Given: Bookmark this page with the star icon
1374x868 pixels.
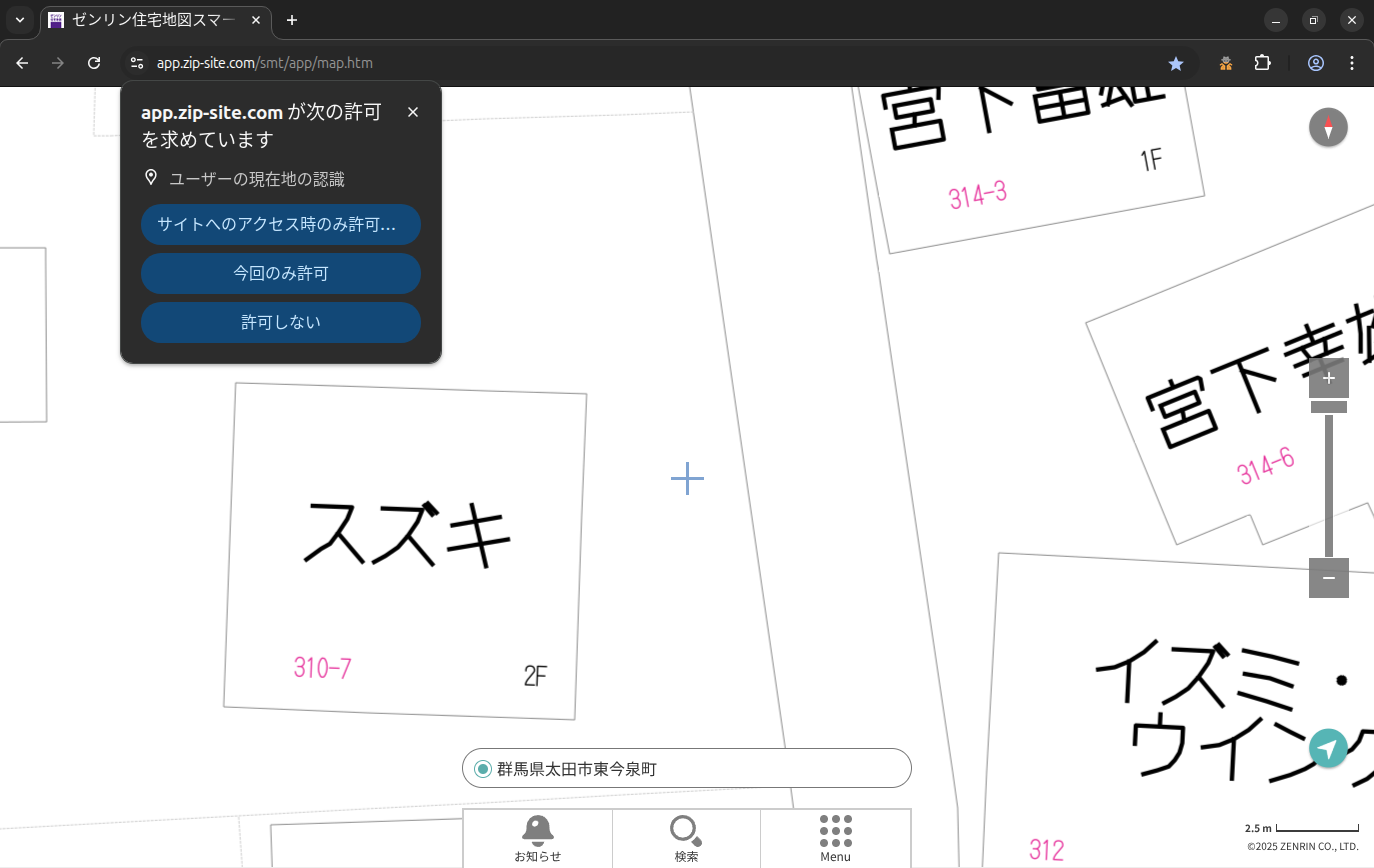Looking at the screenshot, I should click(x=1176, y=63).
